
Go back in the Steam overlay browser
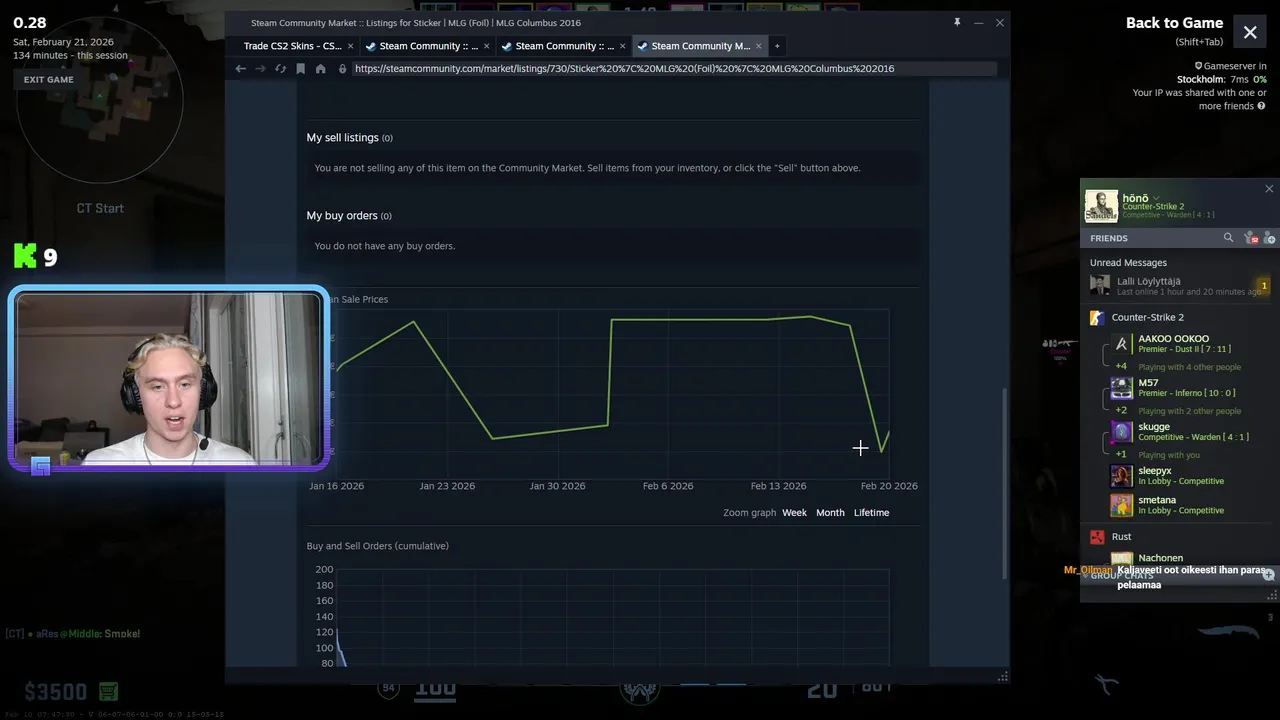pos(240,69)
